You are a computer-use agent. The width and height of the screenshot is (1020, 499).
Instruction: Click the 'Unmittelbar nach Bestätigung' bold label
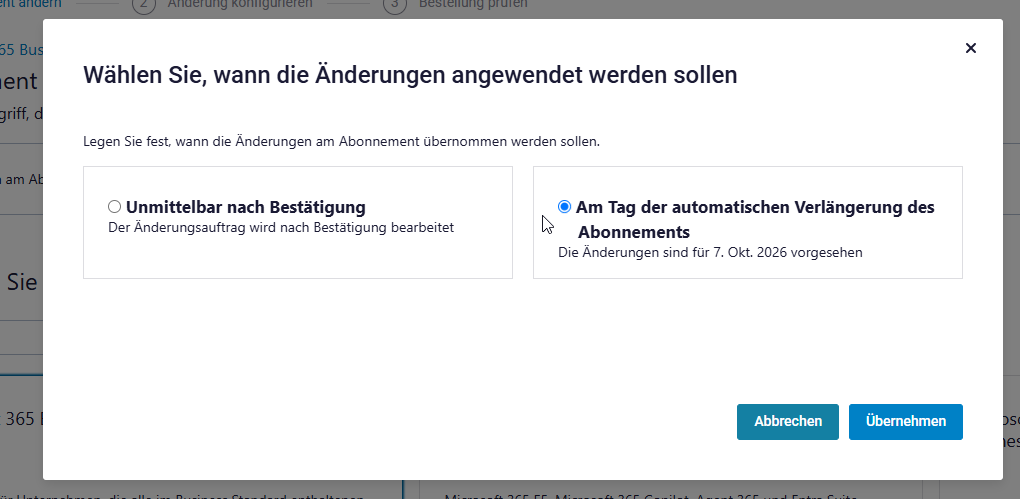pyautogui.click(x=246, y=208)
